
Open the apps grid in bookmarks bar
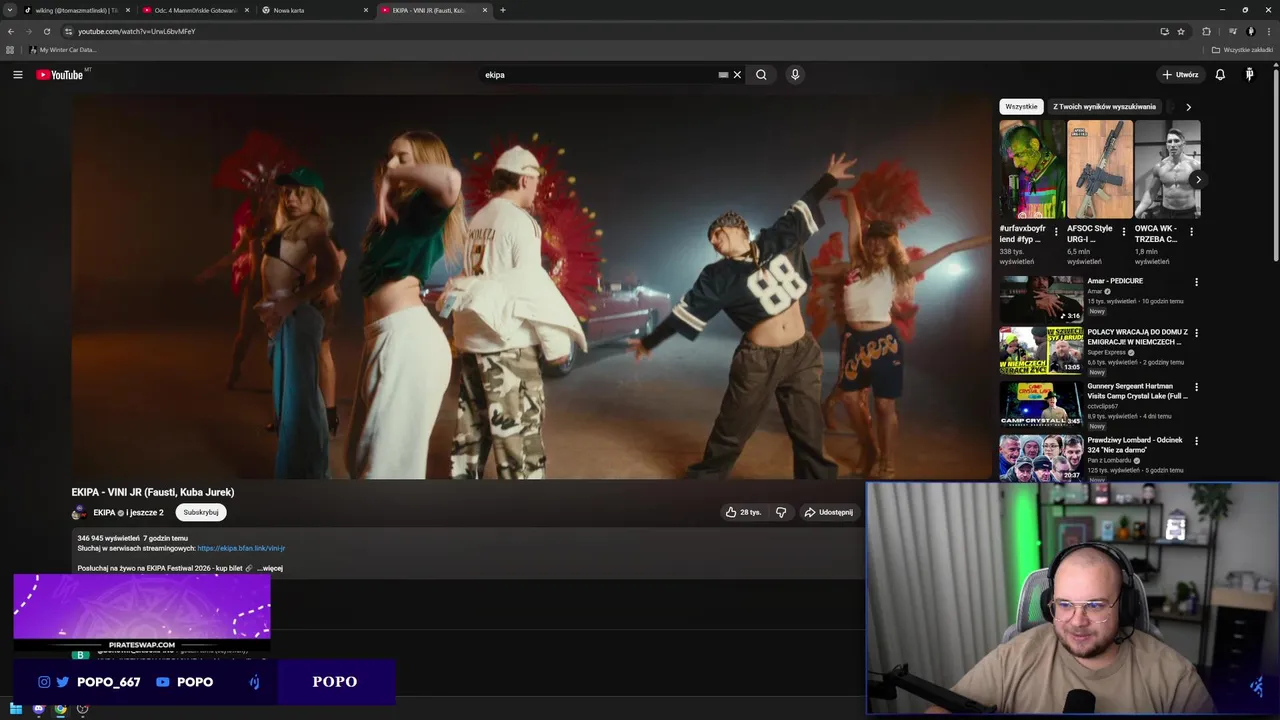[x=10, y=50]
